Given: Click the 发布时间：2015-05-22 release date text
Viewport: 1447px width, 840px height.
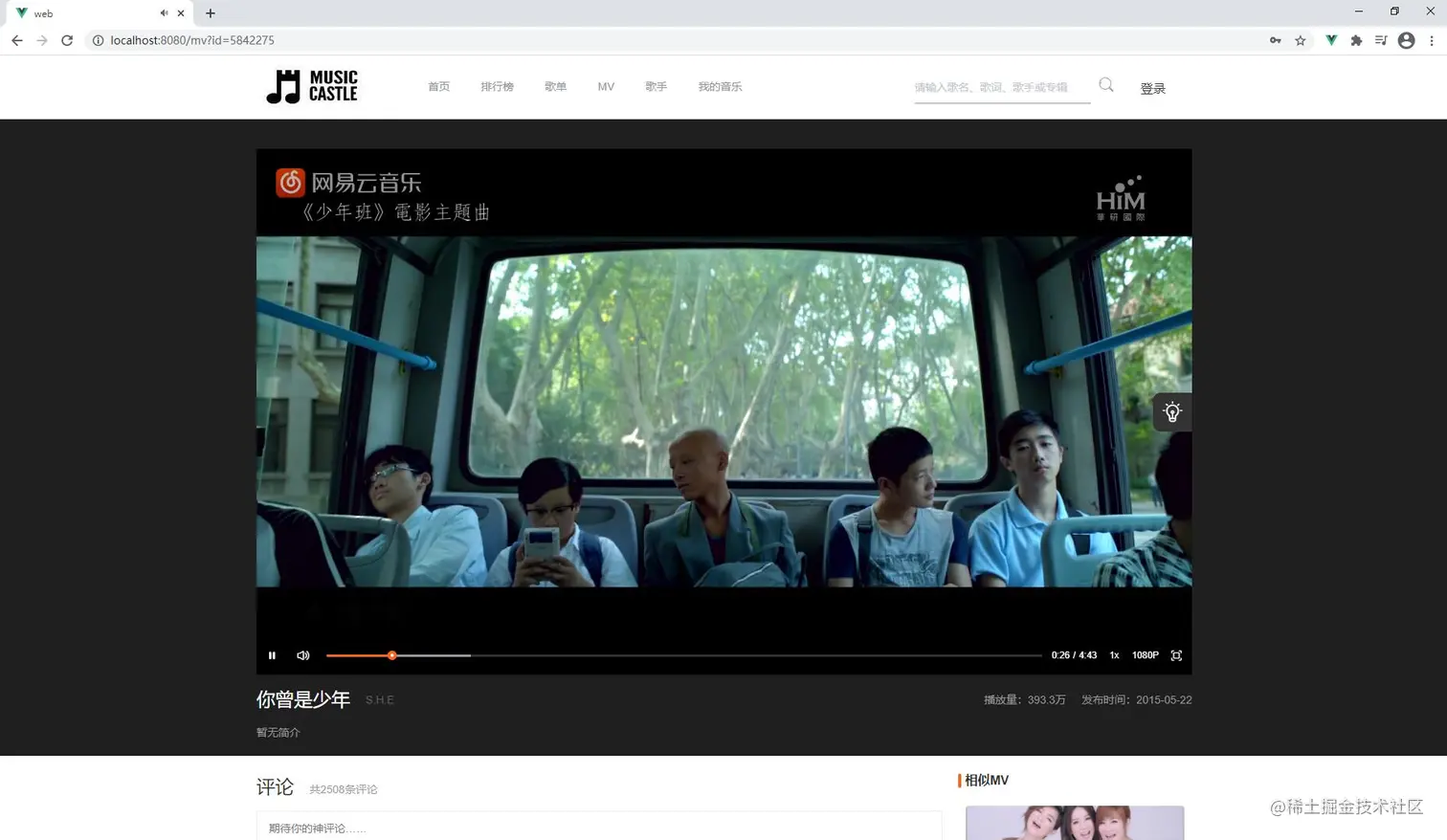Looking at the screenshot, I should [x=1136, y=700].
